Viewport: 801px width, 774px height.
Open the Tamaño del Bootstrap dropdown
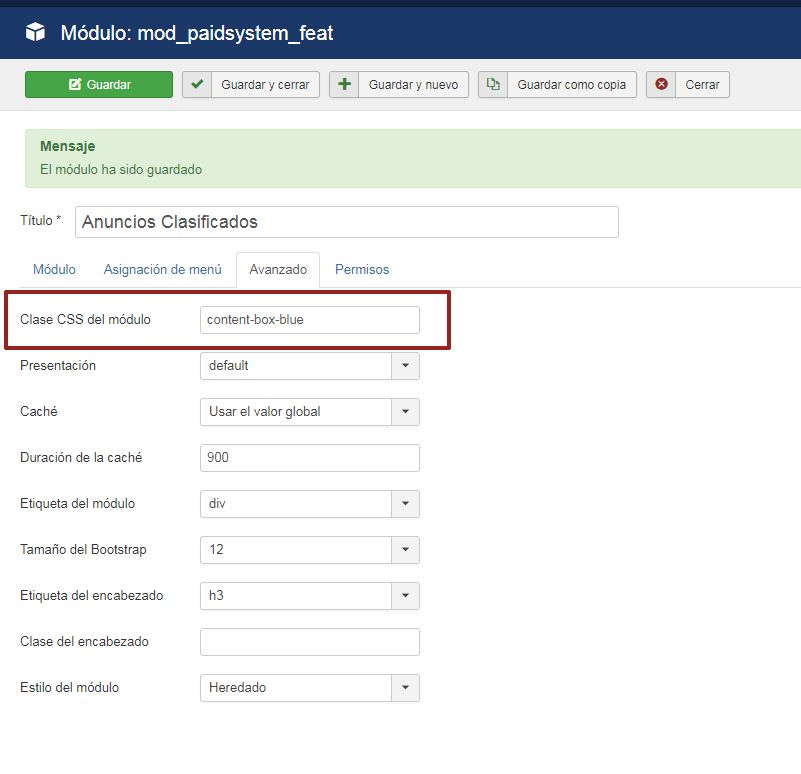coord(310,550)
